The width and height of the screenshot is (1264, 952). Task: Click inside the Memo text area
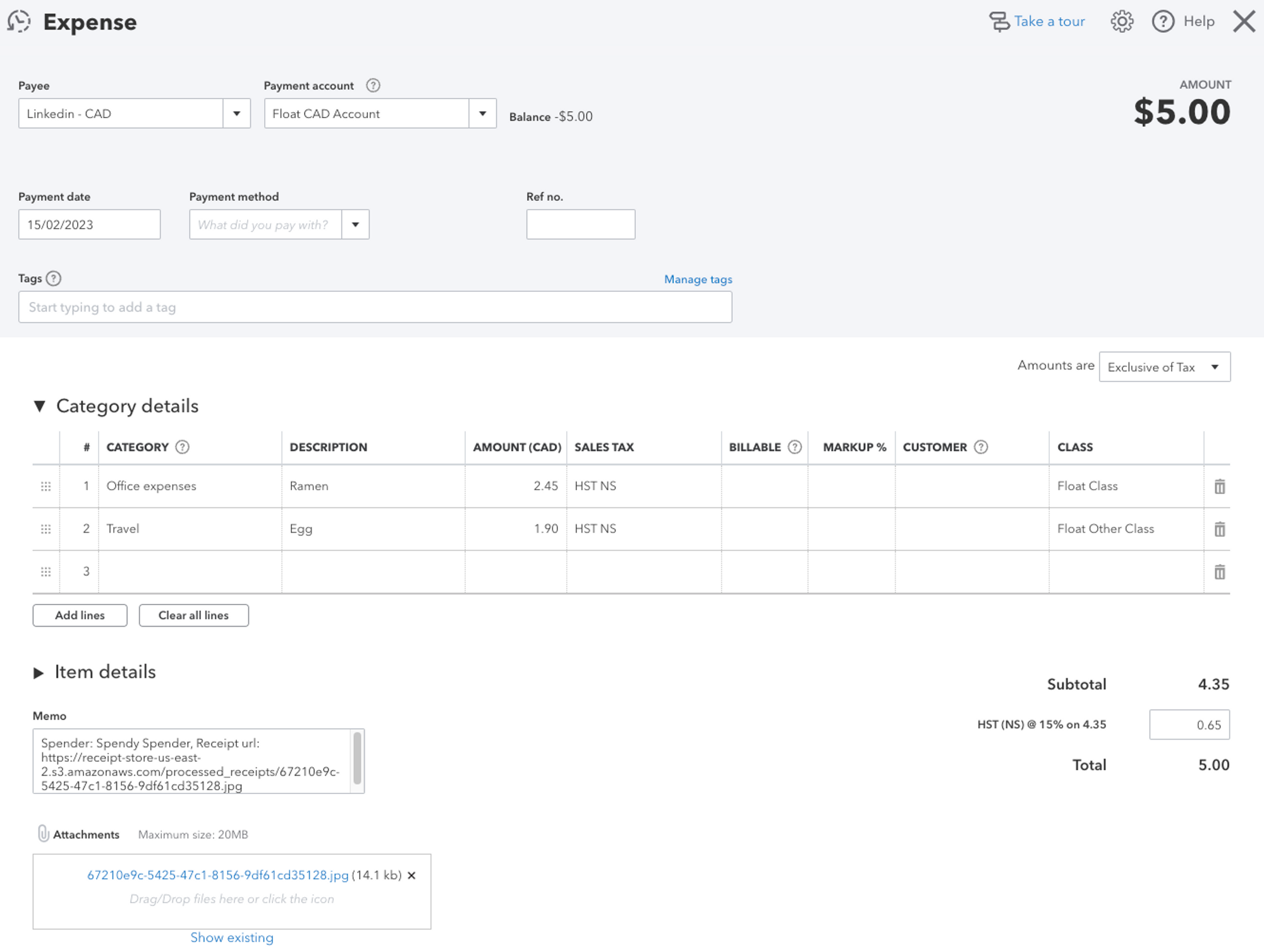(x=191, y=761)
